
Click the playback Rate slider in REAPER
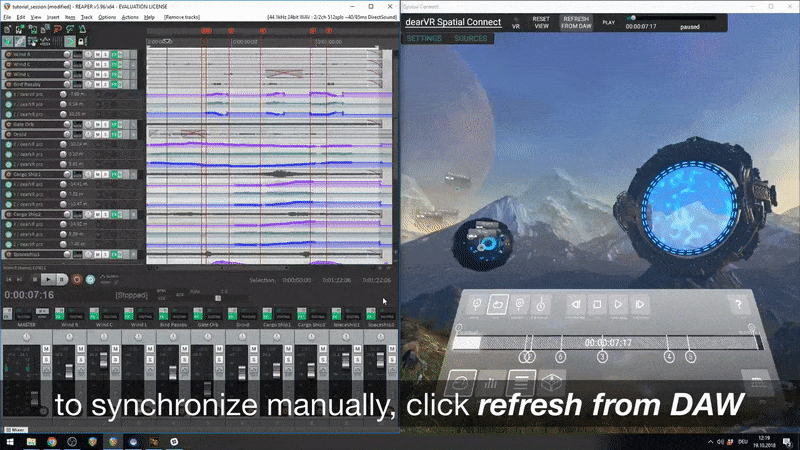click(x=218, y=298)
